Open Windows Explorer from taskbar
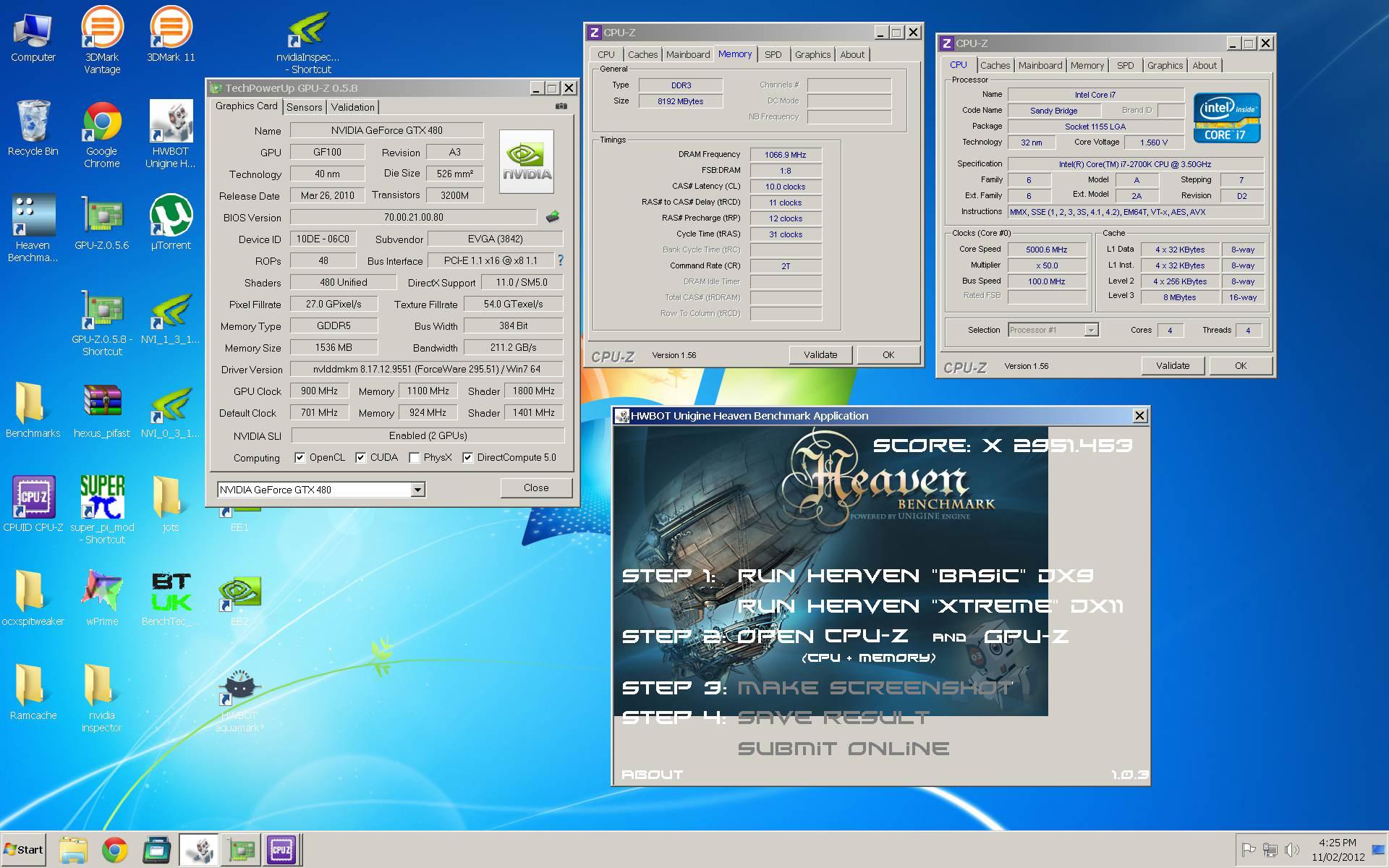This screenshot has width=1389, height=868. coord(73,850)
